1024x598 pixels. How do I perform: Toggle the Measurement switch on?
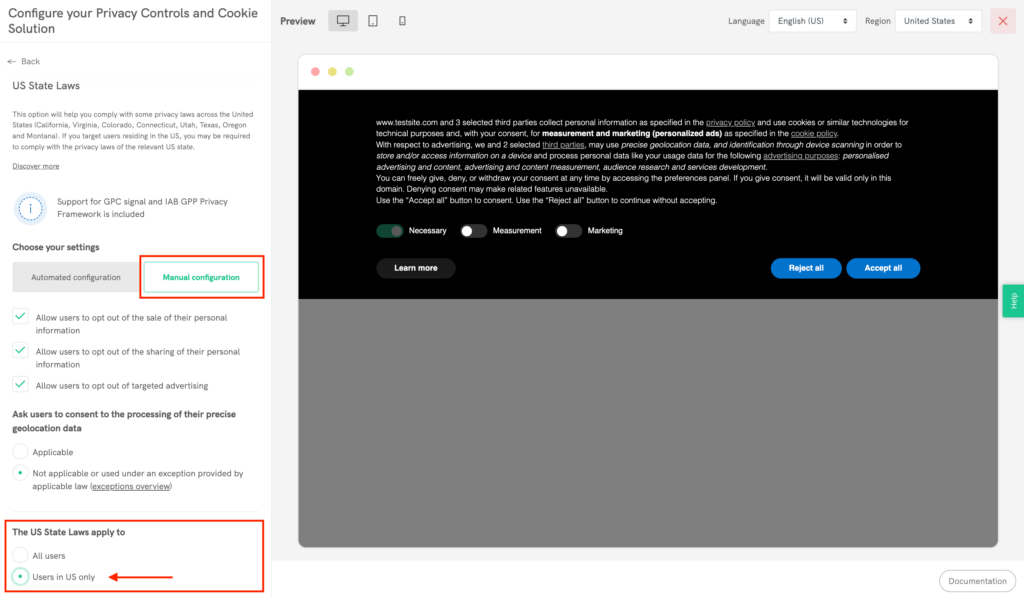coord(473,231)
